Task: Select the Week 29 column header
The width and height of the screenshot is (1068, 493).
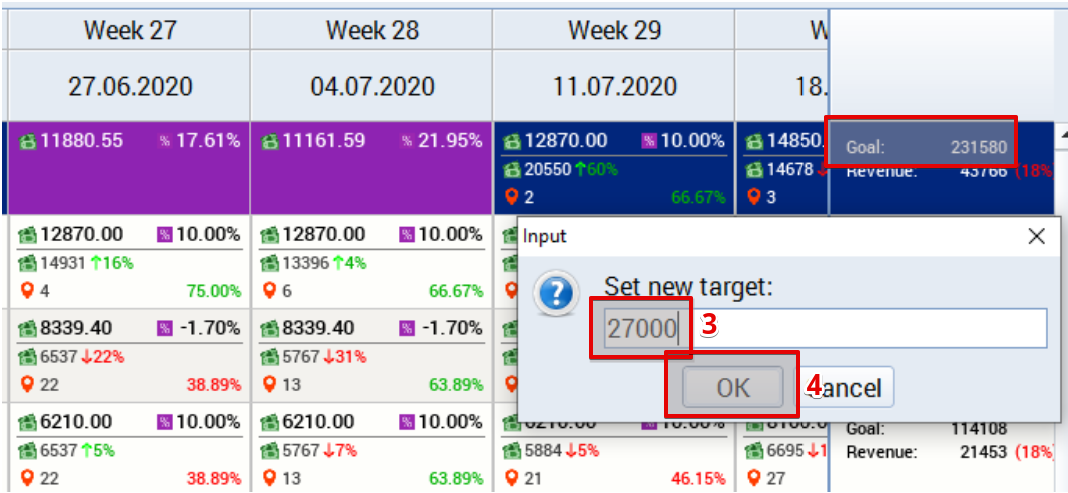Action: 614,29
